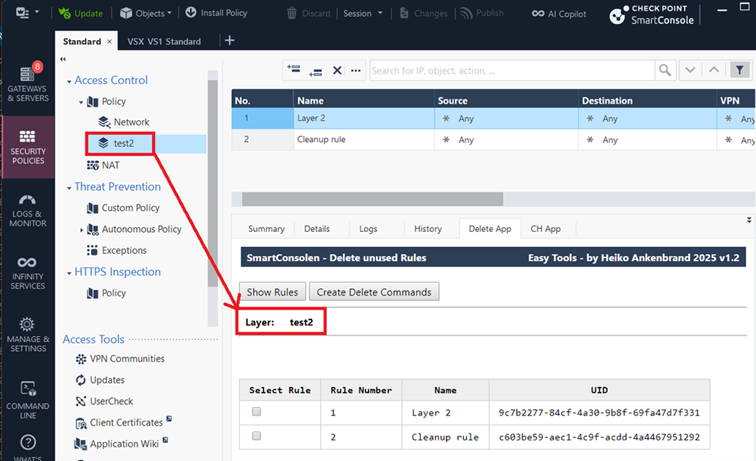This screenshot has width=756, height=461.
Task: Click the Show Rules button
Action: click(x=272, y=292)
